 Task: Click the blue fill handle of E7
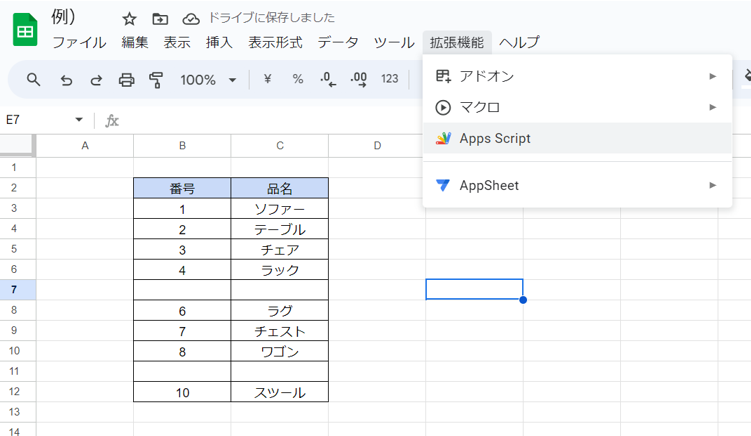(x=523, y=300)
